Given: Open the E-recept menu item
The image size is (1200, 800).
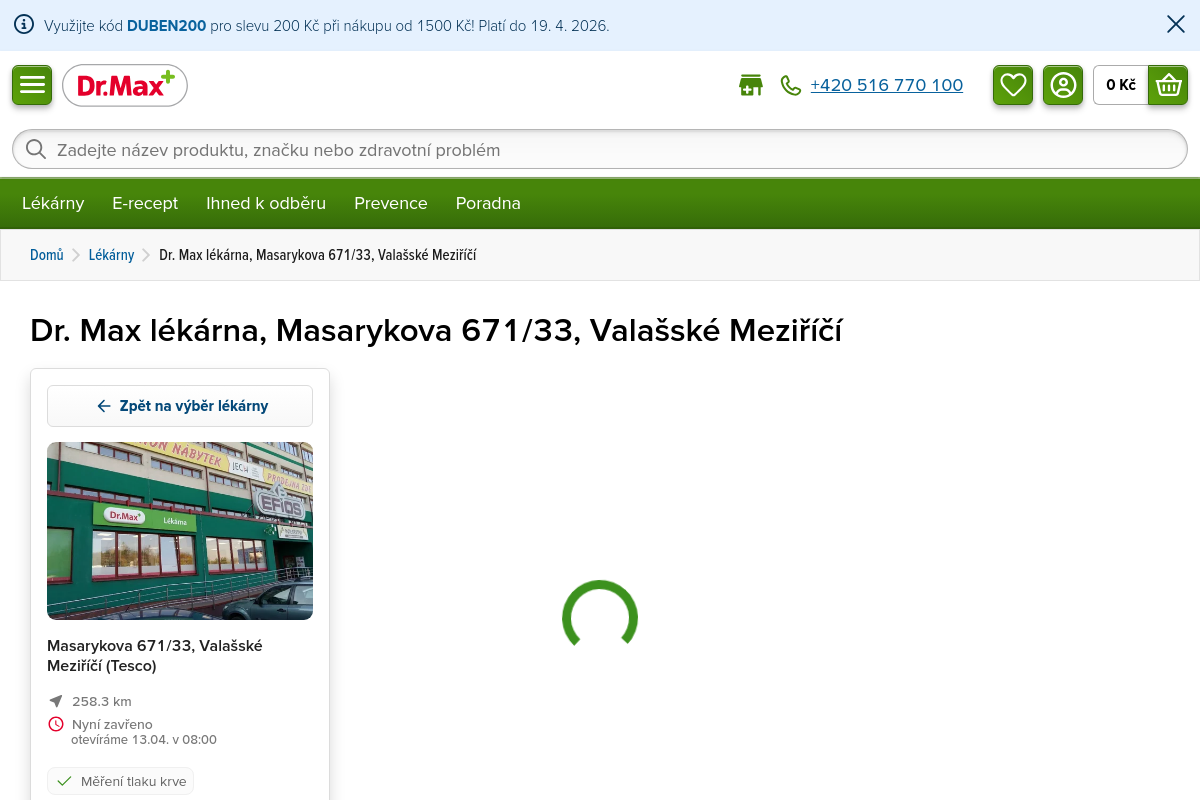Looking at the screenshot, I should click(x=145, y=203).
